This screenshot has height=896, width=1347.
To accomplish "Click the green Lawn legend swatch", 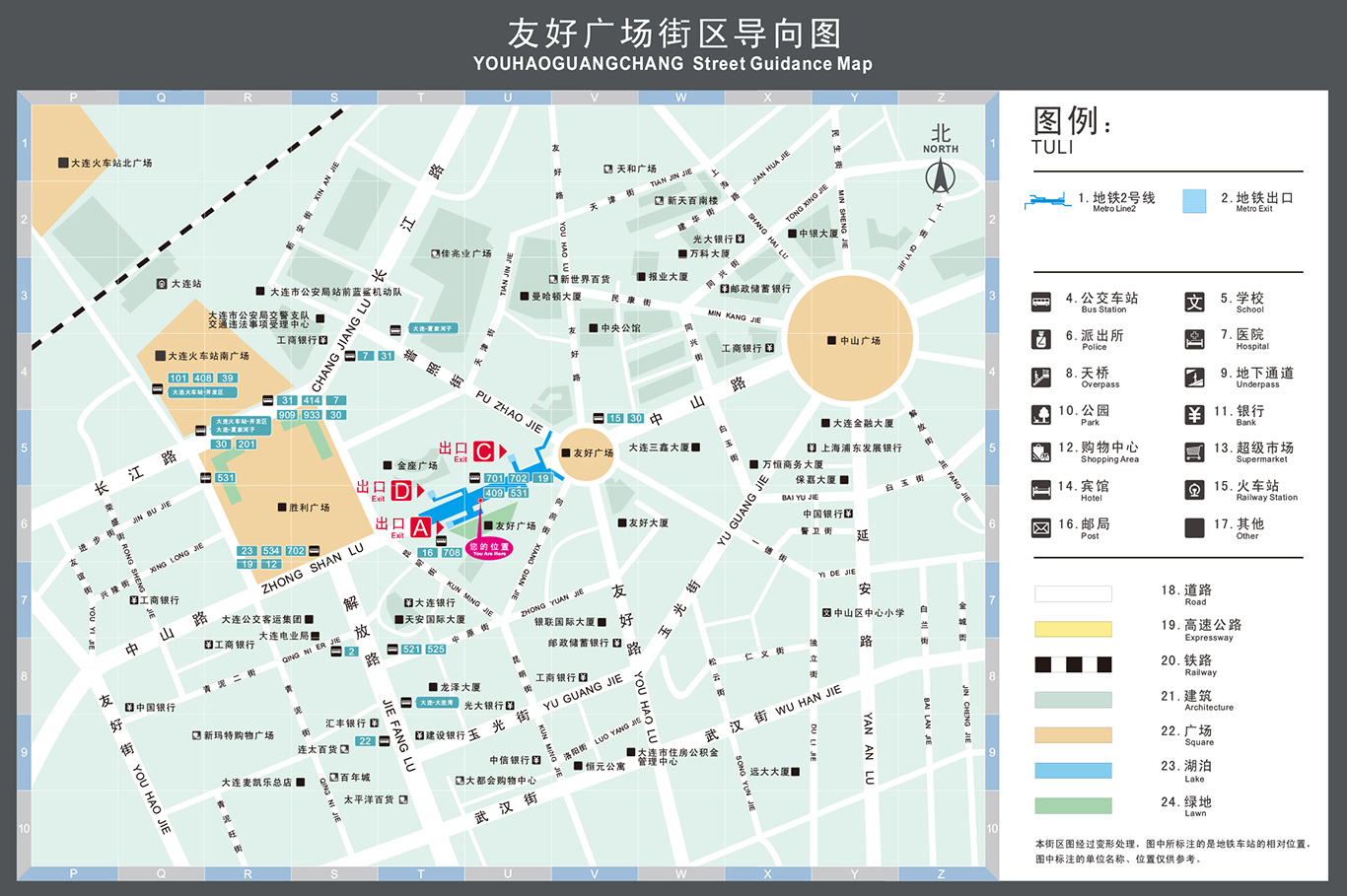I will pyautogui.click(x=1073, y=805).
